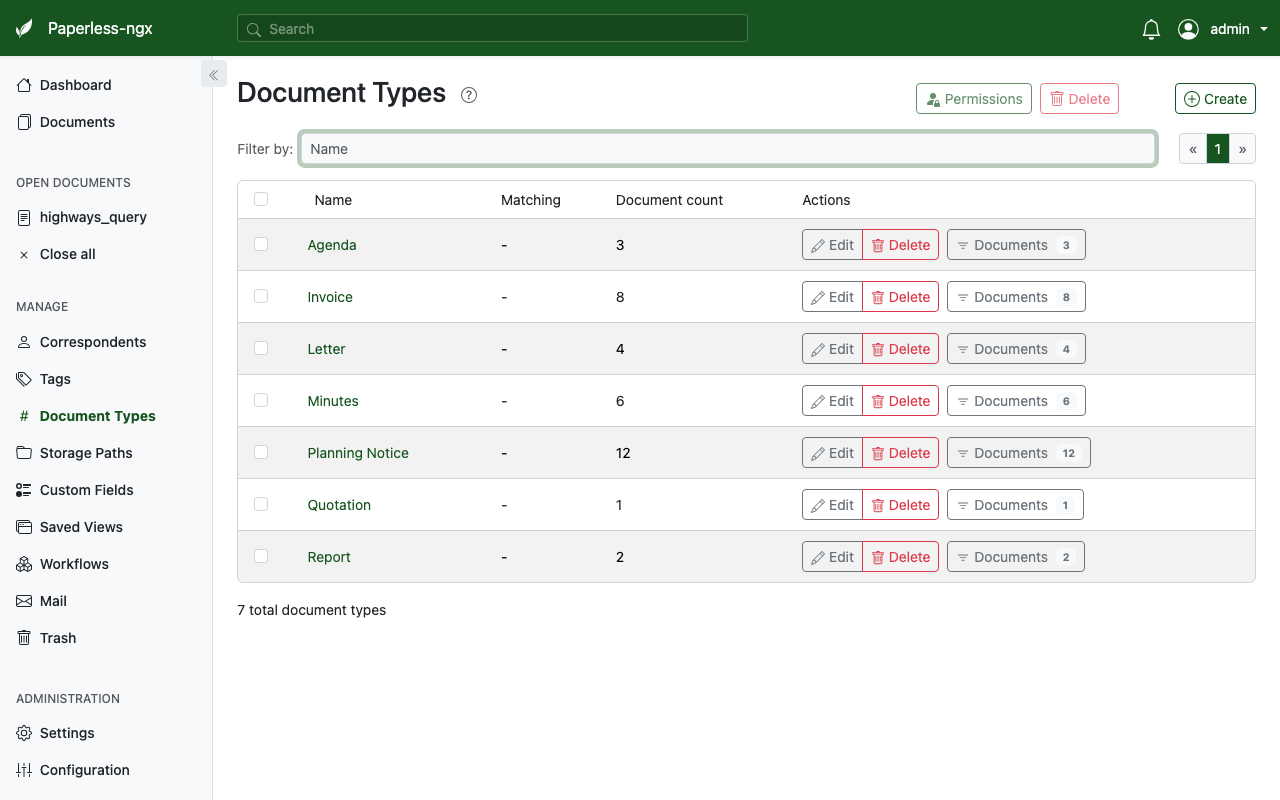Click the top bulk Delete button
Viewport: 1280px width, 800px height.
(1079, 98)
